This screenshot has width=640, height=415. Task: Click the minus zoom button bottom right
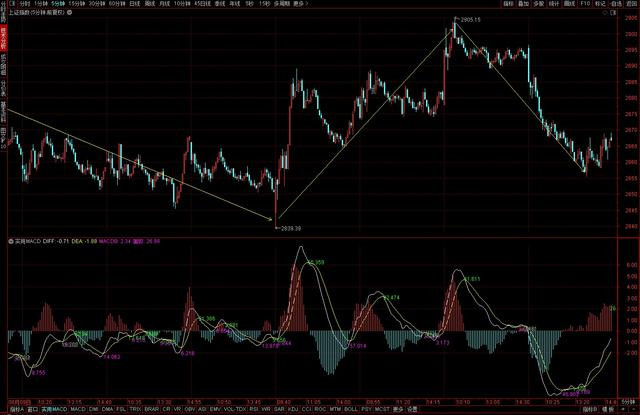(634, 409)
